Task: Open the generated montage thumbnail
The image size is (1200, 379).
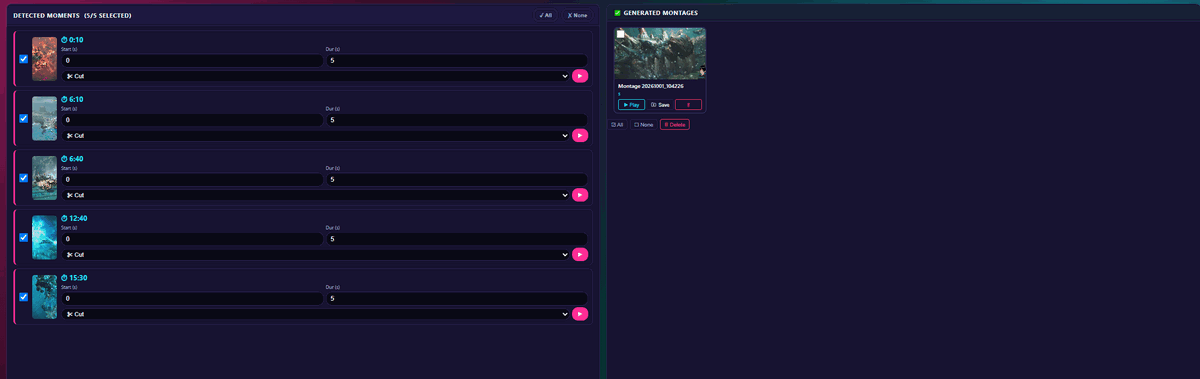Action: click(x=660, y=53)
